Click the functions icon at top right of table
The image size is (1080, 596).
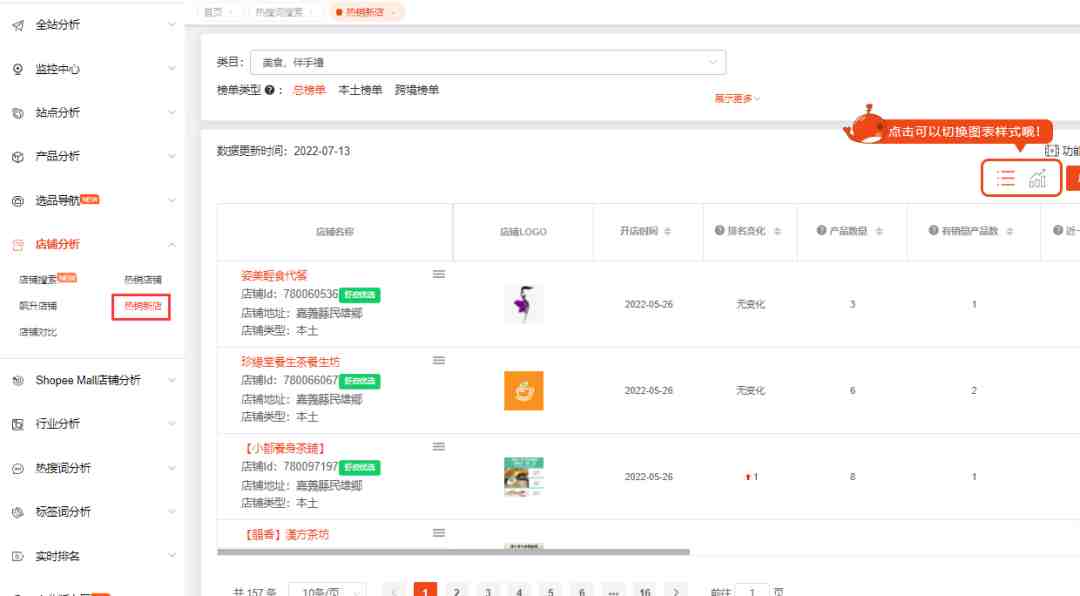coord(1051,151)
